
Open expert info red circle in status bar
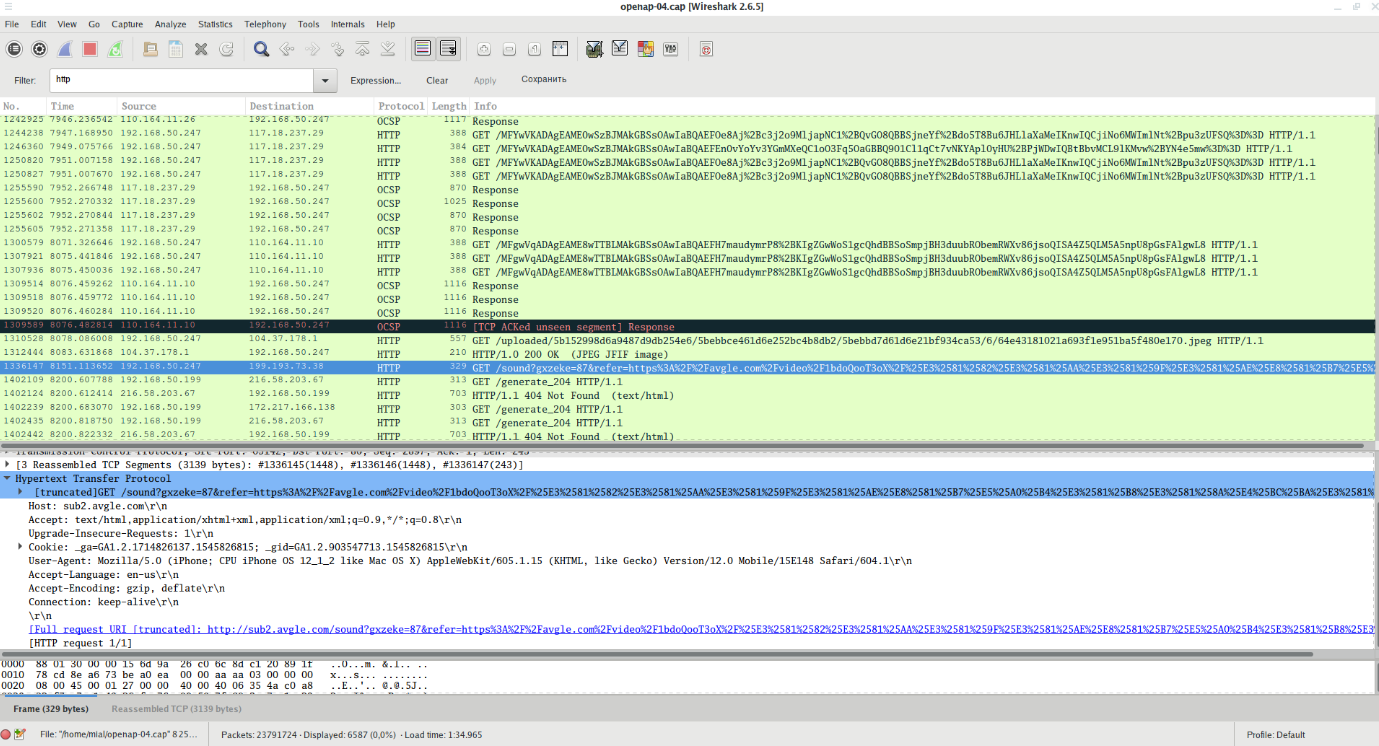(7, 735)
